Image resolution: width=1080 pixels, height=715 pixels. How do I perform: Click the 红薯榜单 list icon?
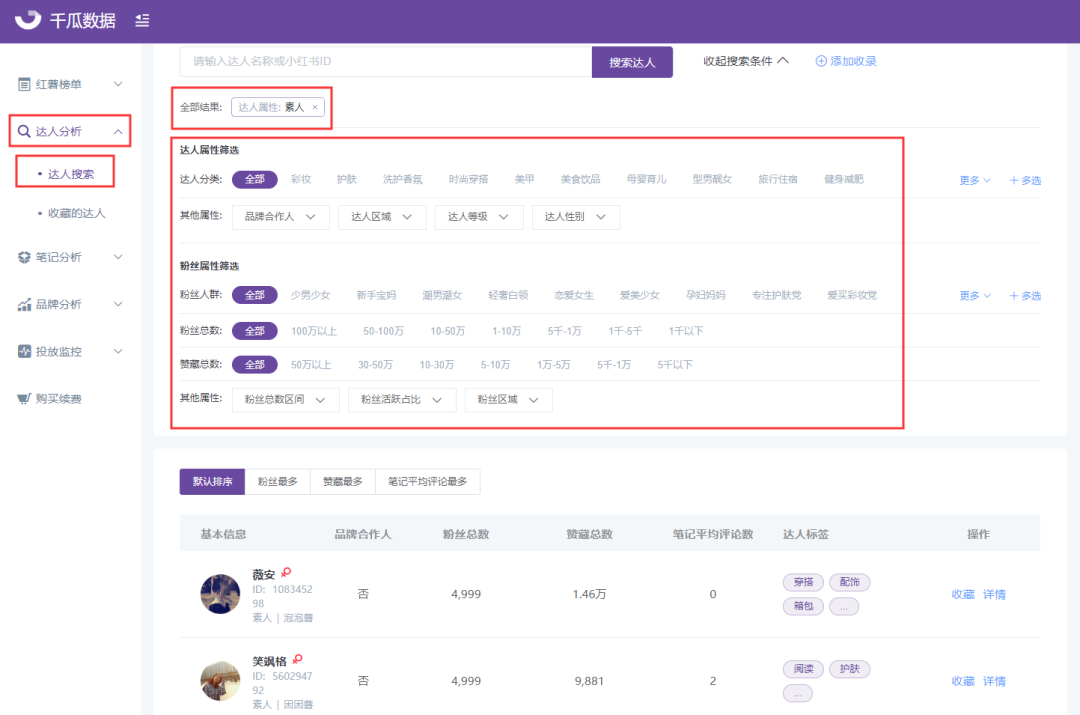(24, 85)
